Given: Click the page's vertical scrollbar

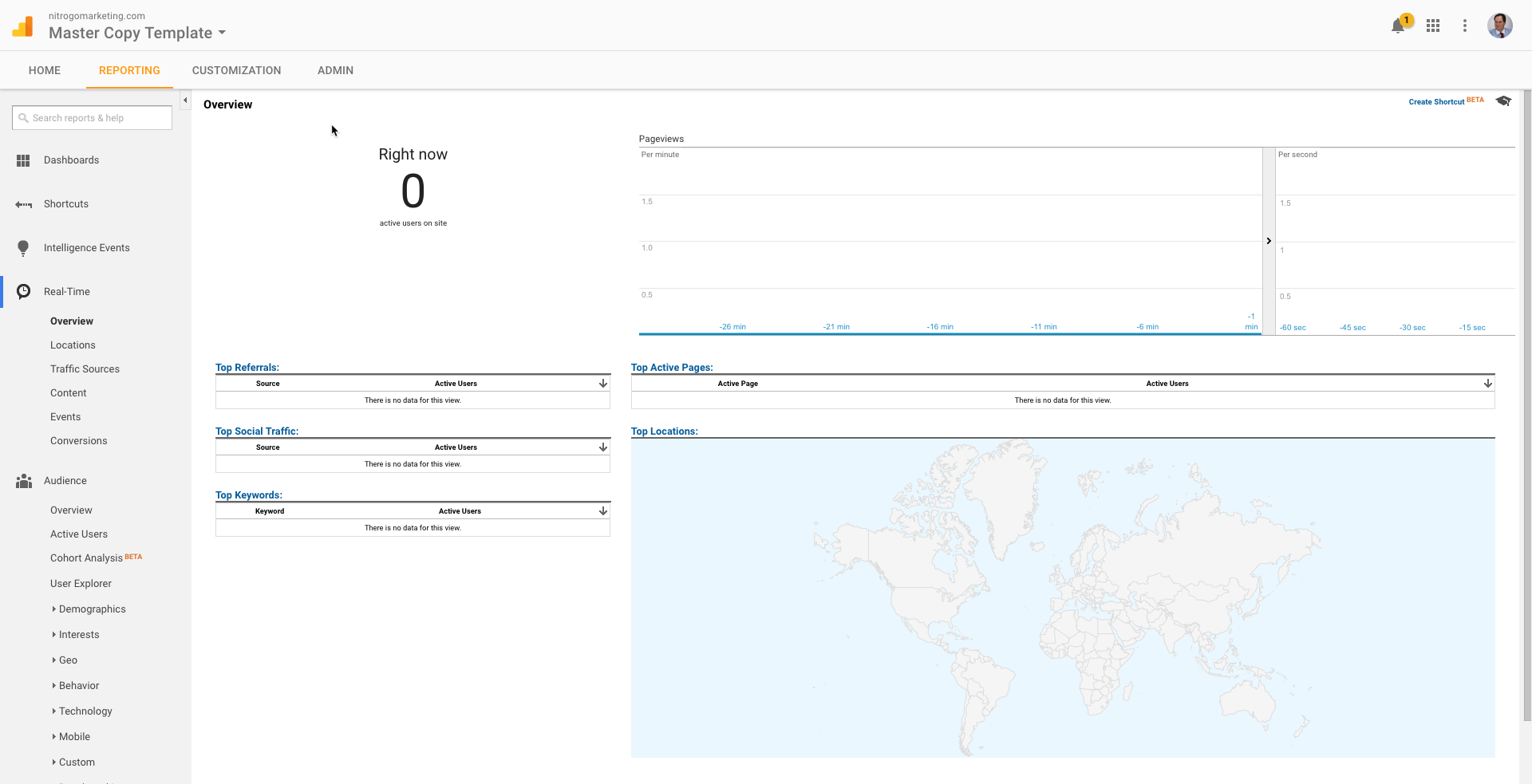Looking at the screenshot, I should (1527, 399).
